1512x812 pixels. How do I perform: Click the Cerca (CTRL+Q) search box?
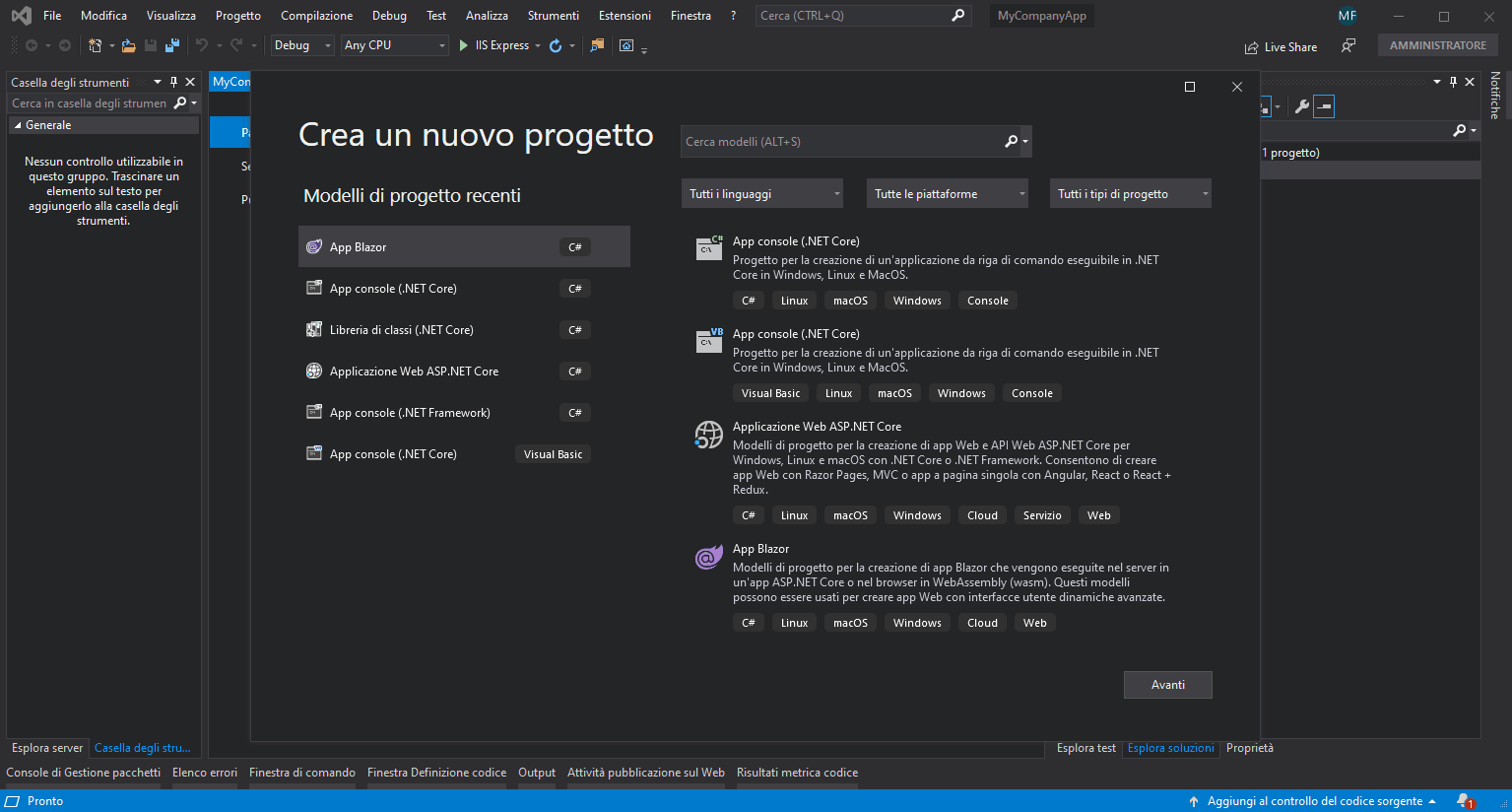[x=864, y=16]
